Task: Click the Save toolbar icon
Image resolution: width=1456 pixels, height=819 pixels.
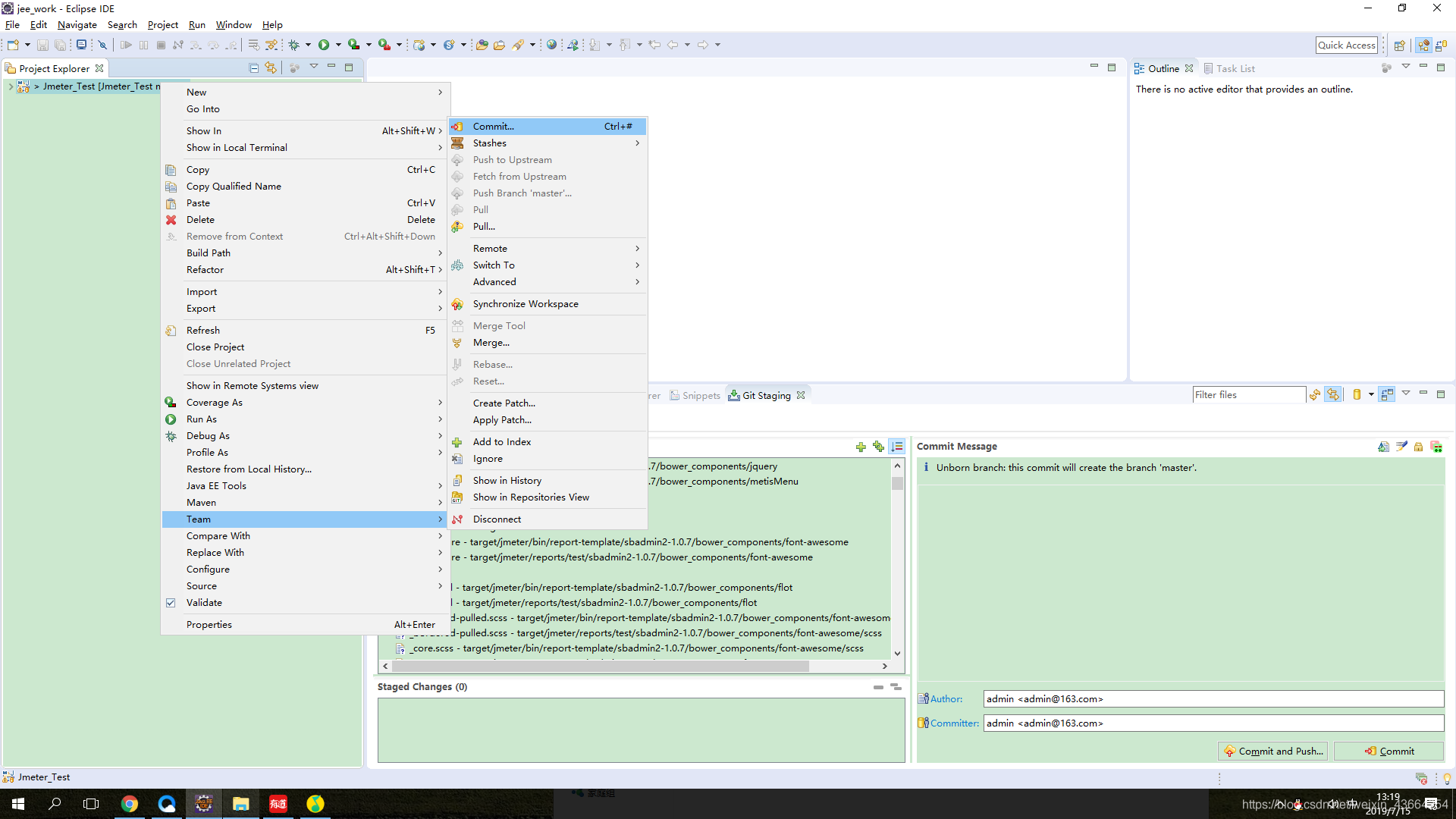Action: (42, 45)
